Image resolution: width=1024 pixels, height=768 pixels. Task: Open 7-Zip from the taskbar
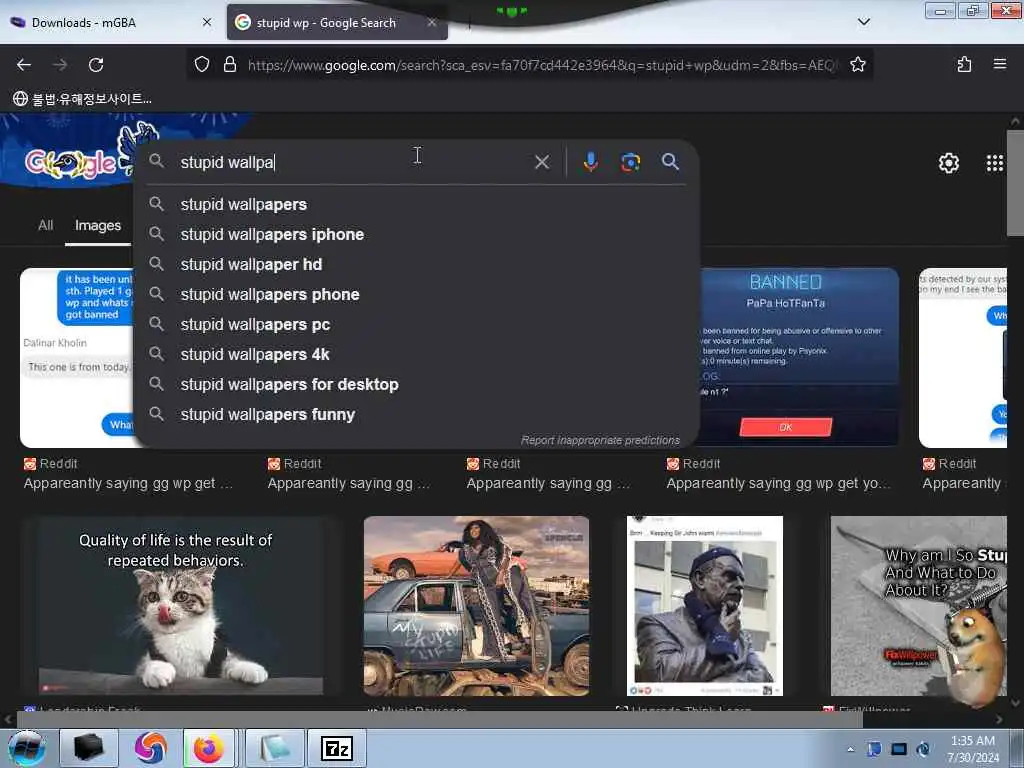click(337, 748)
